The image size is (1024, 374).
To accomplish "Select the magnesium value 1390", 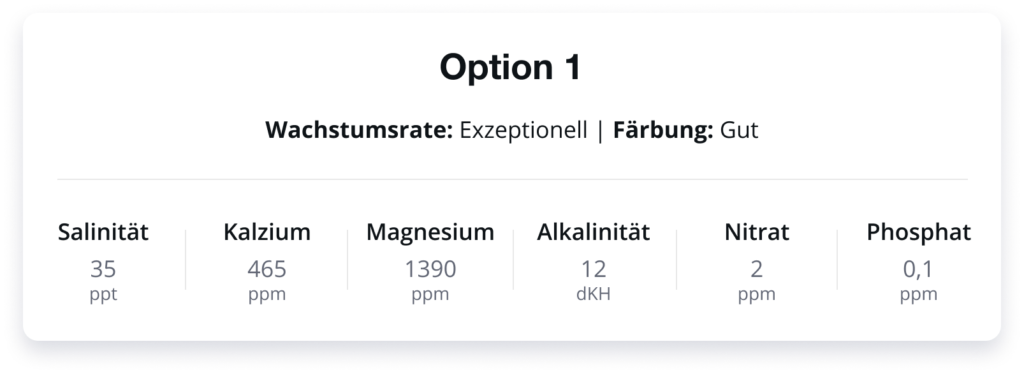I will pos(430,269).
